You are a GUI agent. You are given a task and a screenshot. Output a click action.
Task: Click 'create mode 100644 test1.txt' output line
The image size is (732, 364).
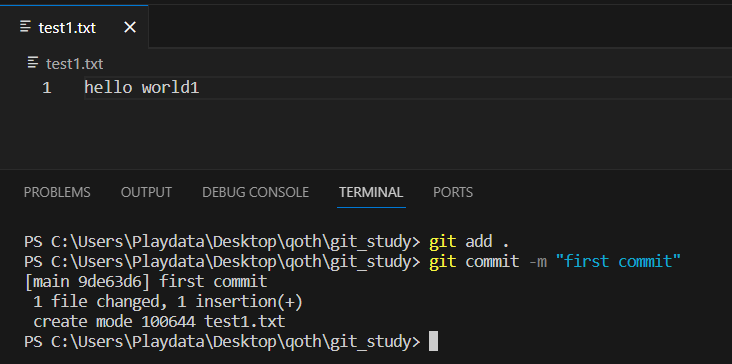click(x=159, y=322)
